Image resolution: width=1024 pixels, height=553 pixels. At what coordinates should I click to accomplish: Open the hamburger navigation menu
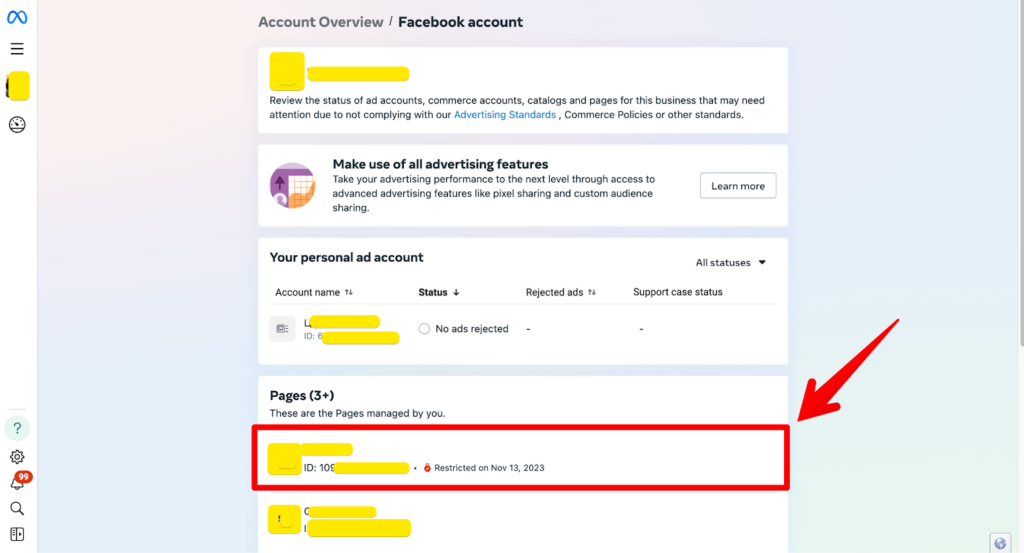(17, 49)
